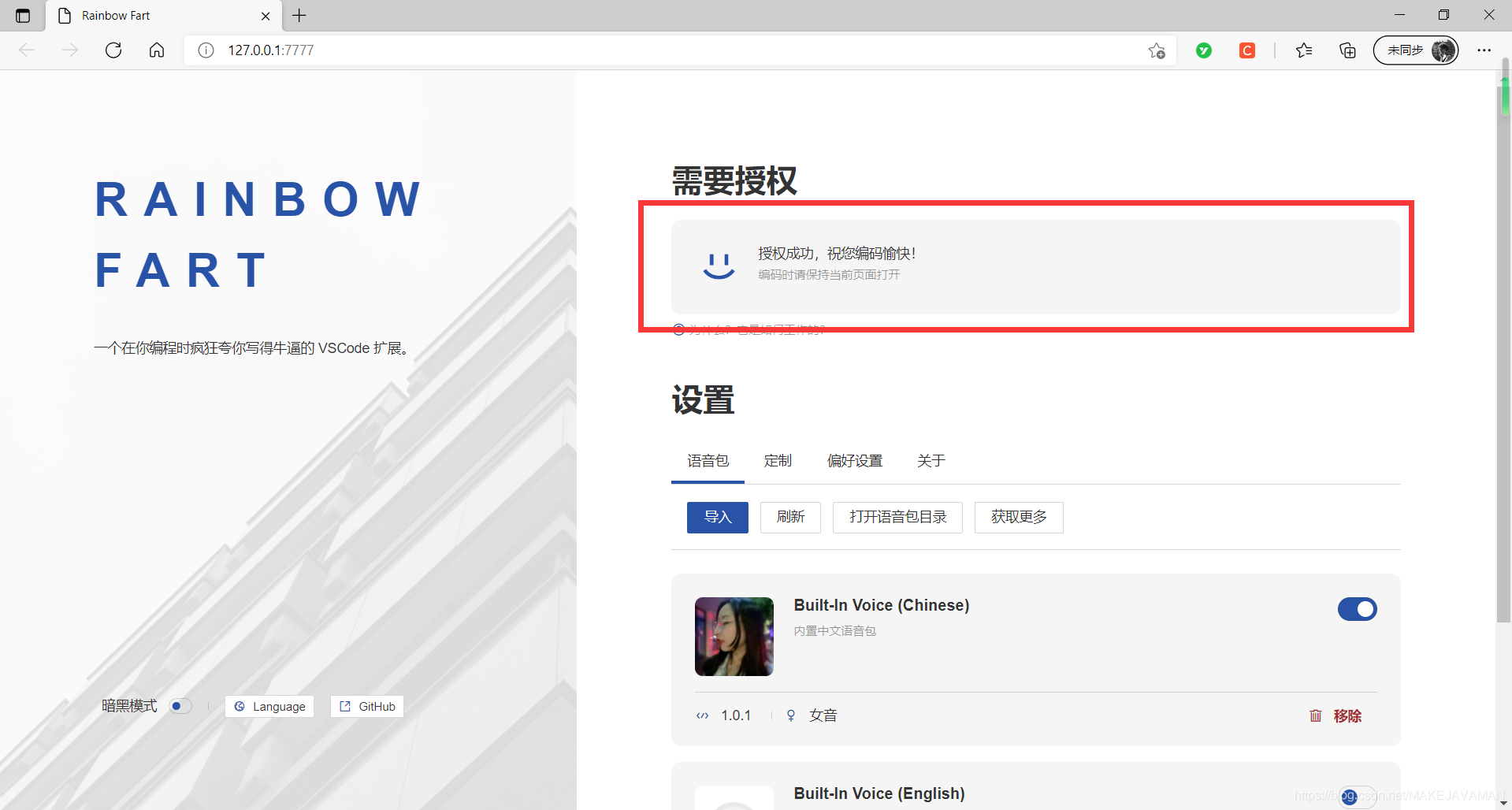
Task: Disable Built-In Voice (Chinese) toggle
Action: [x=1357, y=609]
